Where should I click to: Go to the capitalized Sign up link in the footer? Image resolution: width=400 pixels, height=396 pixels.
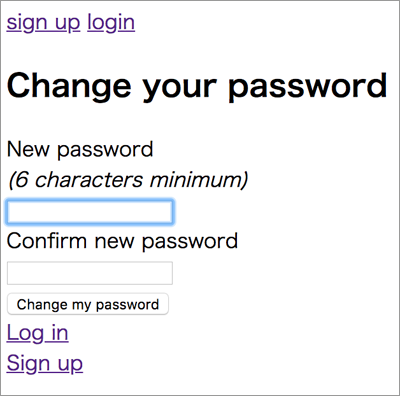(45, 363)
